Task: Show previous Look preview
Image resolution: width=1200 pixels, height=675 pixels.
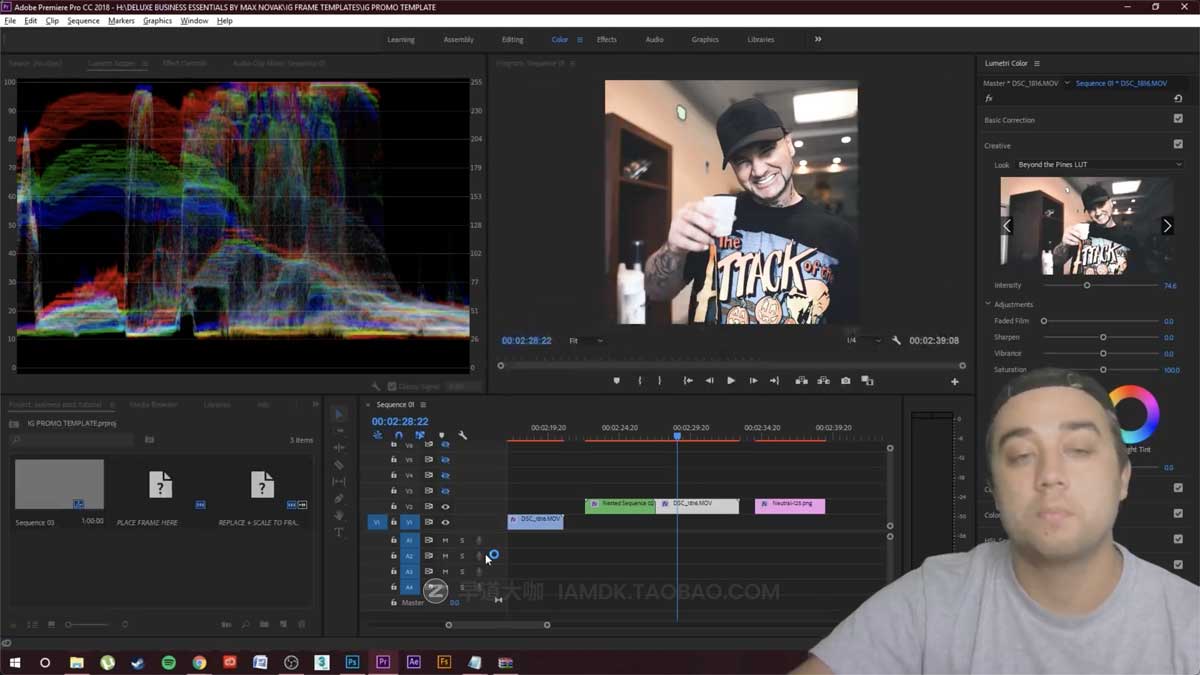Action: pyautogui.click(x=1007, y=226)
